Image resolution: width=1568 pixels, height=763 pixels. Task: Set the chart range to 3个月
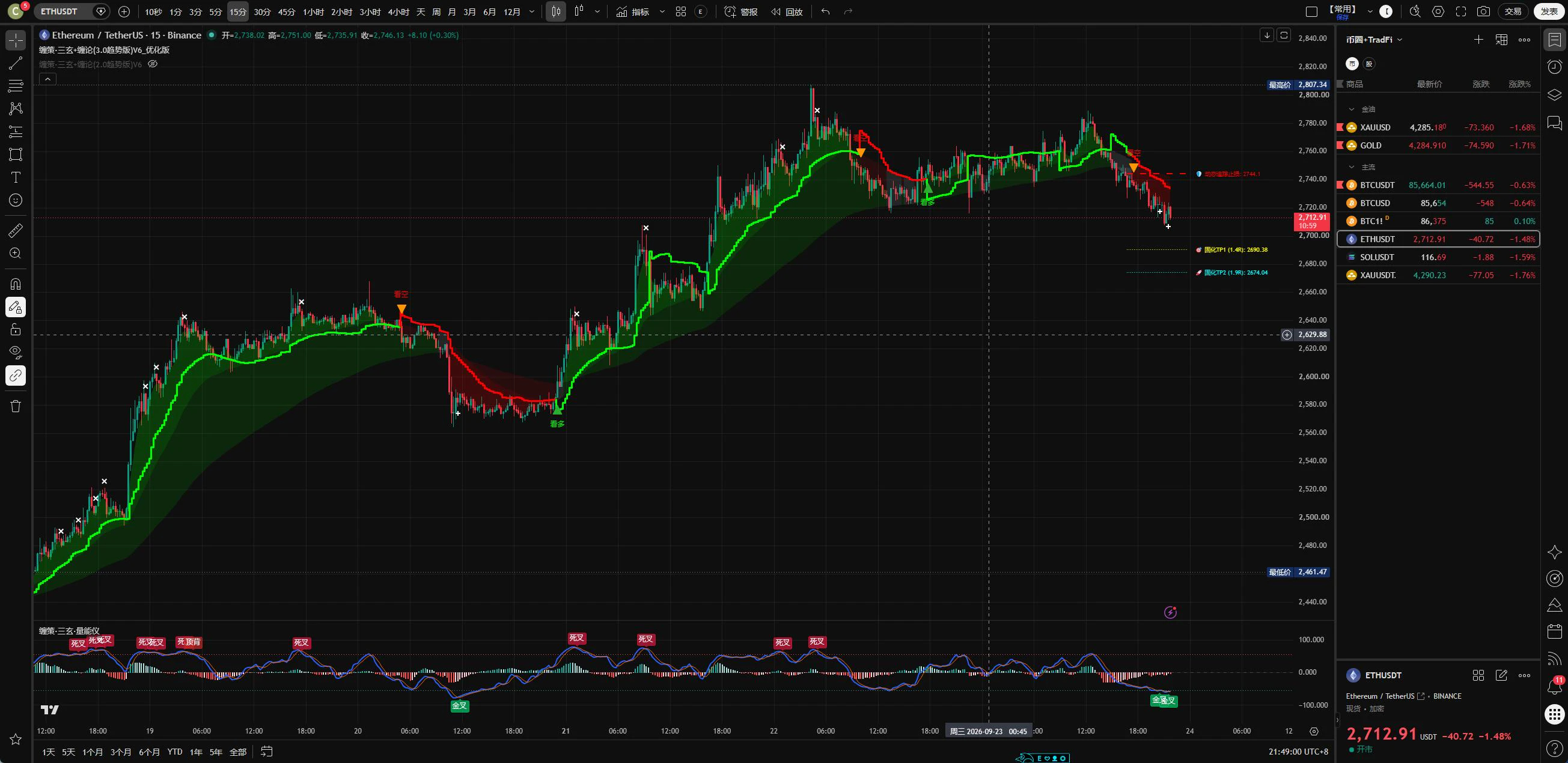tap(121, 752)
